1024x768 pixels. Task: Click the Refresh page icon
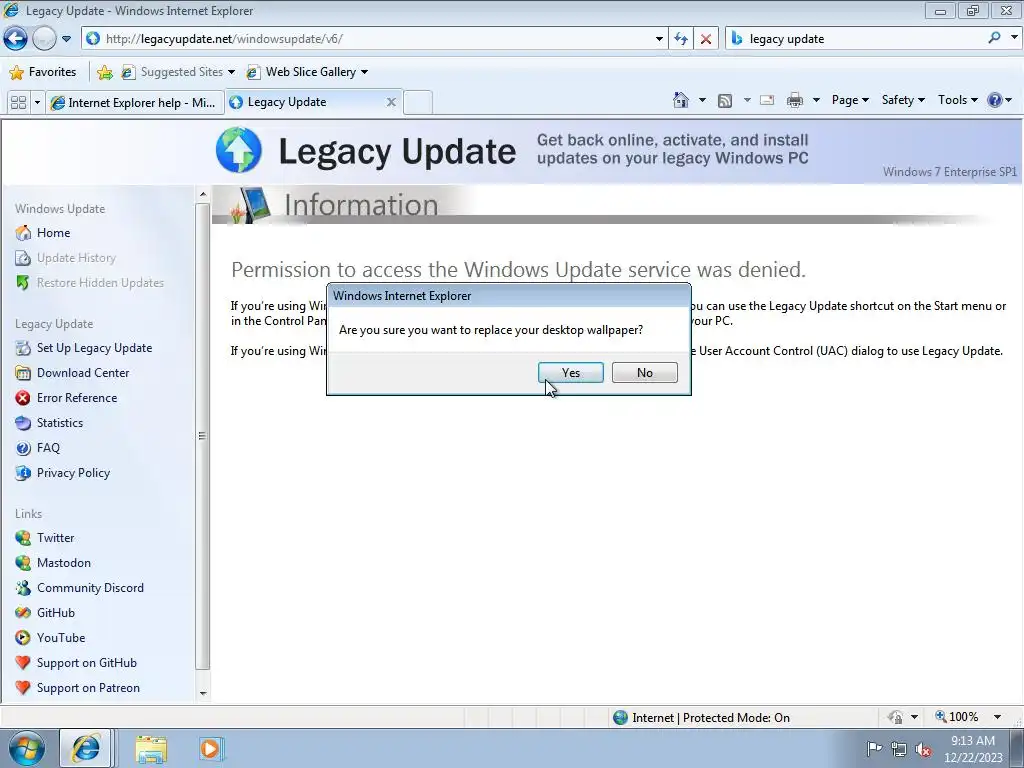point(681,39)
